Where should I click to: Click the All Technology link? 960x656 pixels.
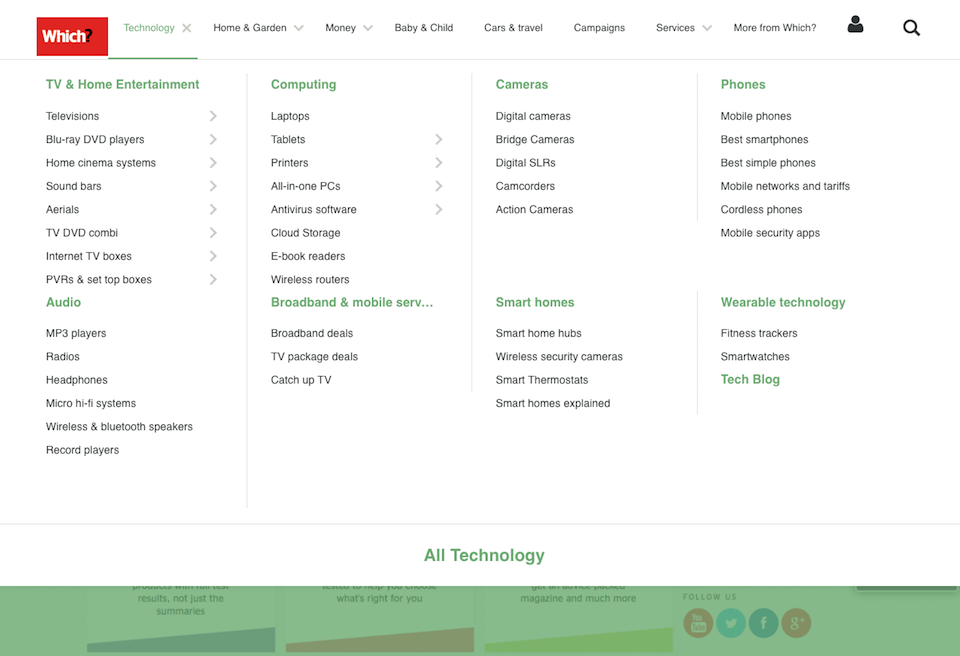coord(484,556)
